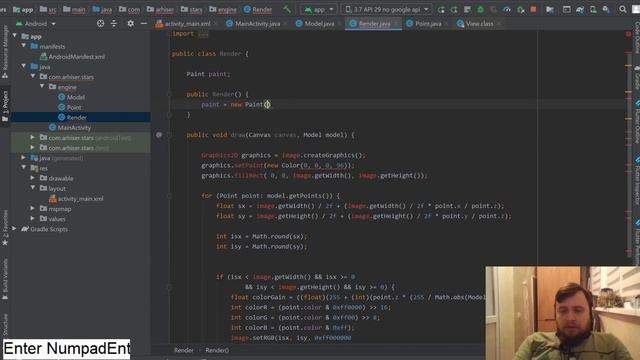
Task: Collapse the com.arhiser.stars package node
Action: [33, 76]
